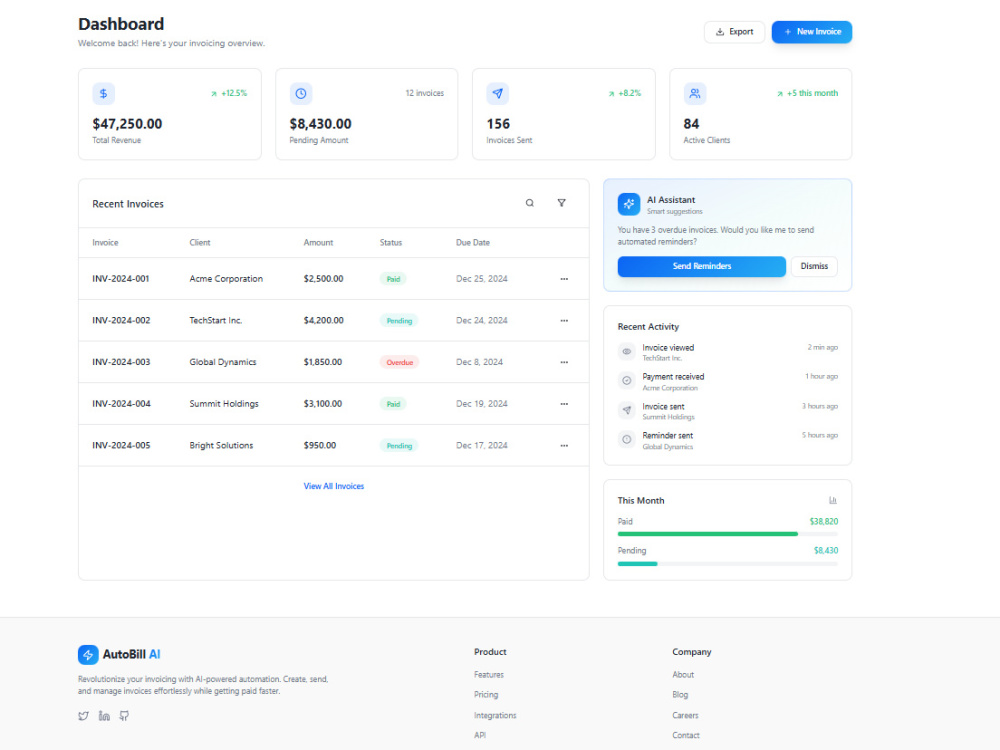Open actions menu for INV-2024-003
This screenshot has width=1000, height=750.
click(x=564, y=362)
